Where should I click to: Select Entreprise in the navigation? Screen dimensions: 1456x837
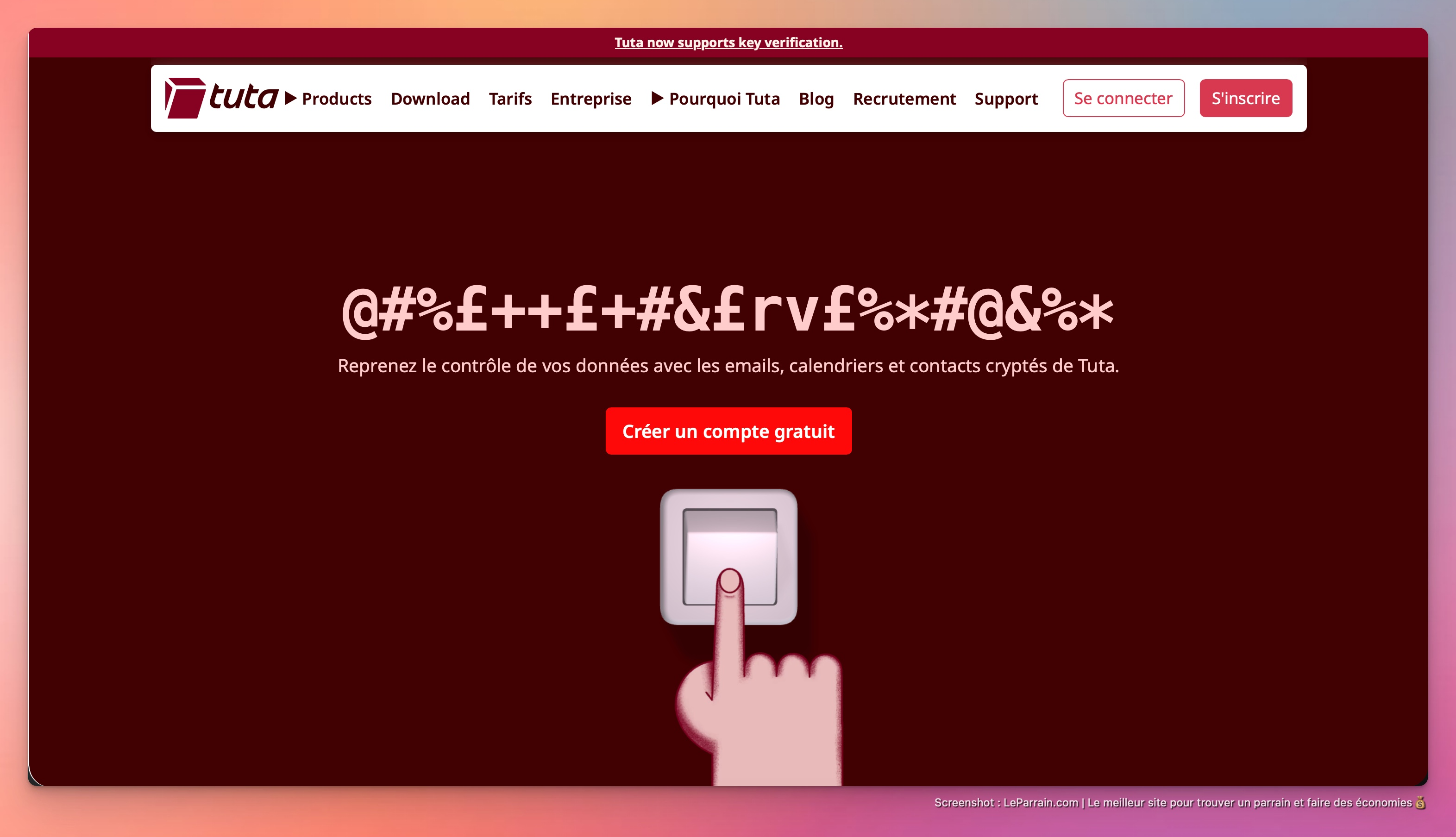pyautogui.click(x=590, y=99)
